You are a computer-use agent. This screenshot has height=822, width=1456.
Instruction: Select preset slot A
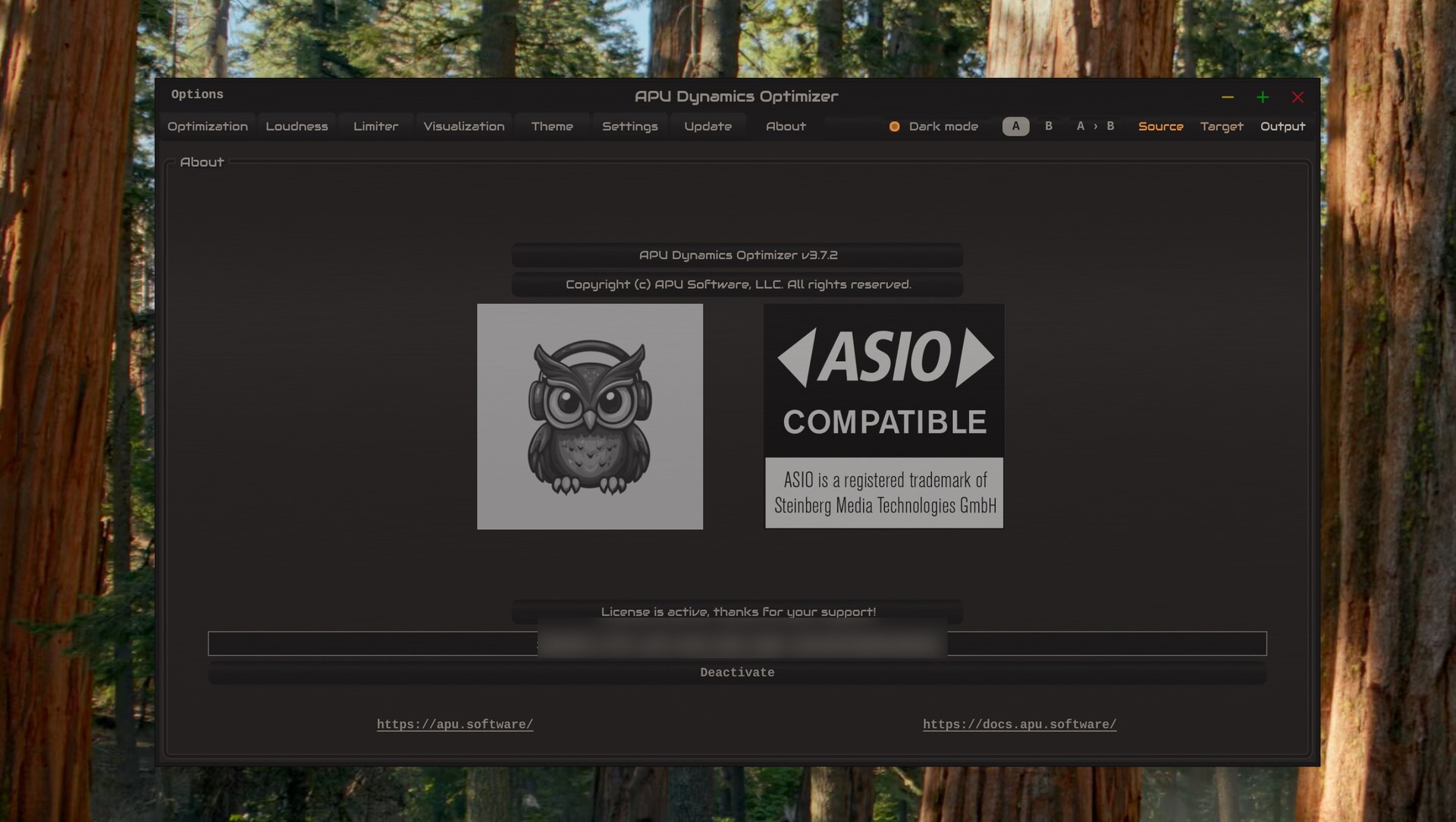1015,127
